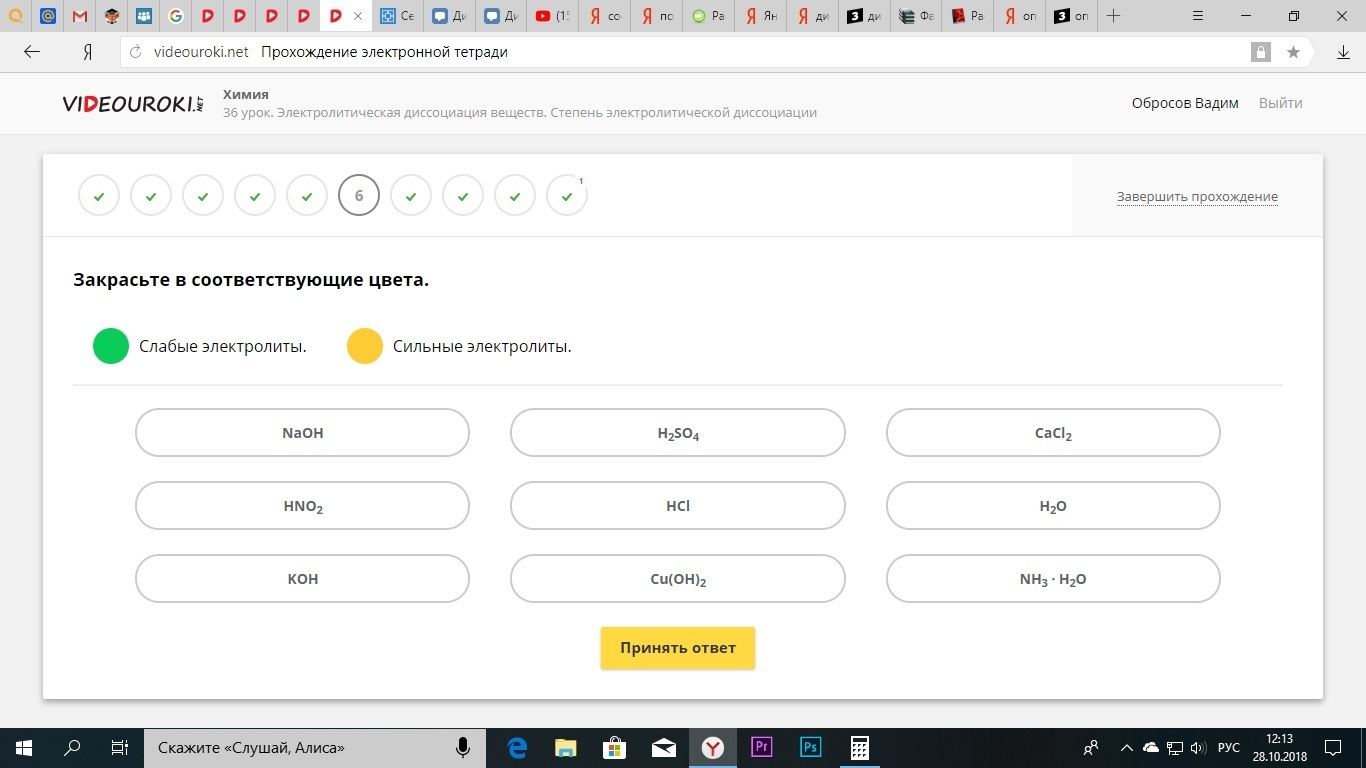Viewport: 1366px width, 768px height.
Task: Switch the РУС input language
Action: tap(1229, 747)
